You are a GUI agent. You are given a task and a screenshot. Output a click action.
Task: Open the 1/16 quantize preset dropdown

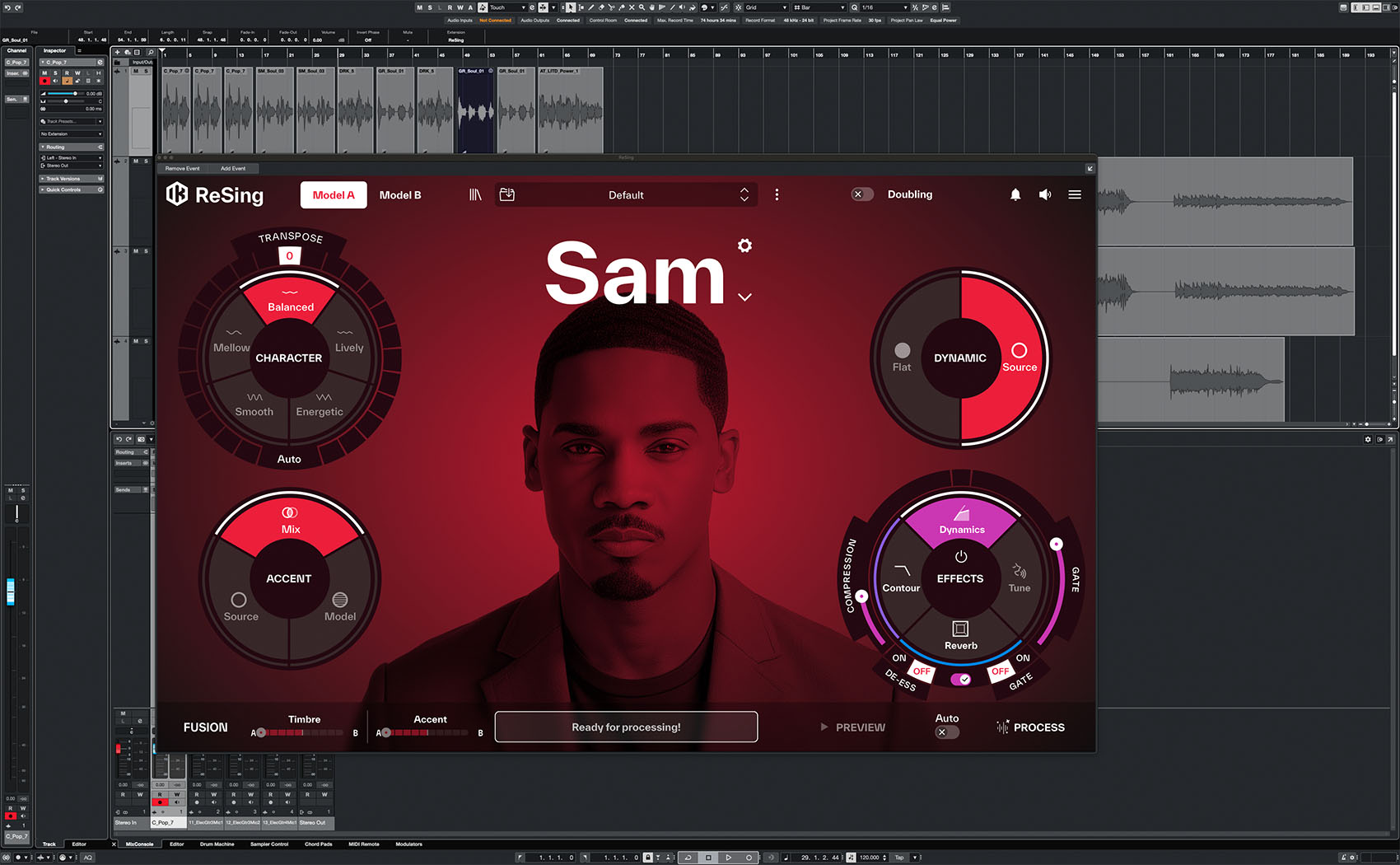click(884, 7)
